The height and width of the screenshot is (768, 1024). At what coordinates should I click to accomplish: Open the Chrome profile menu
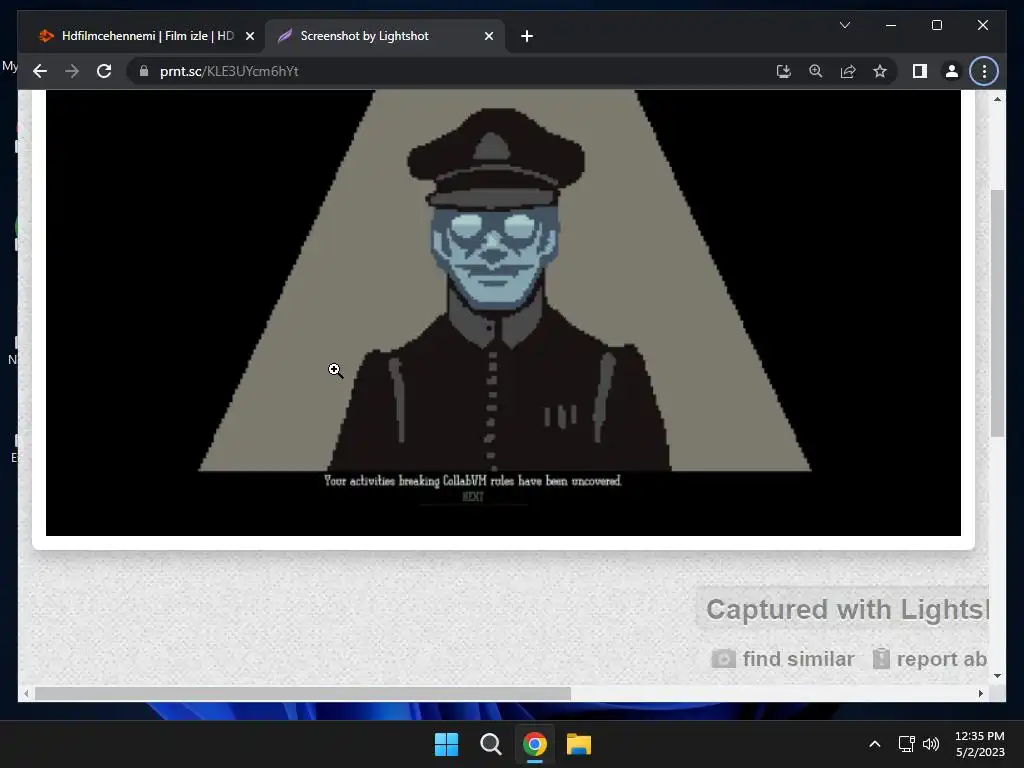click(952, 71)
